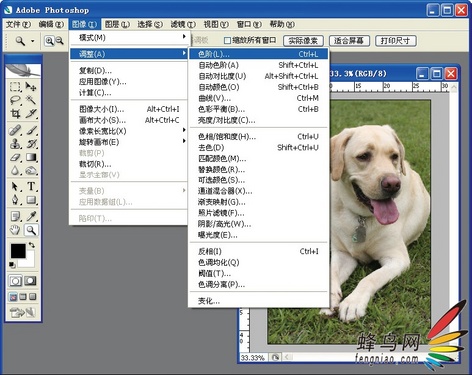Switch to full screen mode
The height and width of the screenshot is (375, 472).
pos(32,296)
